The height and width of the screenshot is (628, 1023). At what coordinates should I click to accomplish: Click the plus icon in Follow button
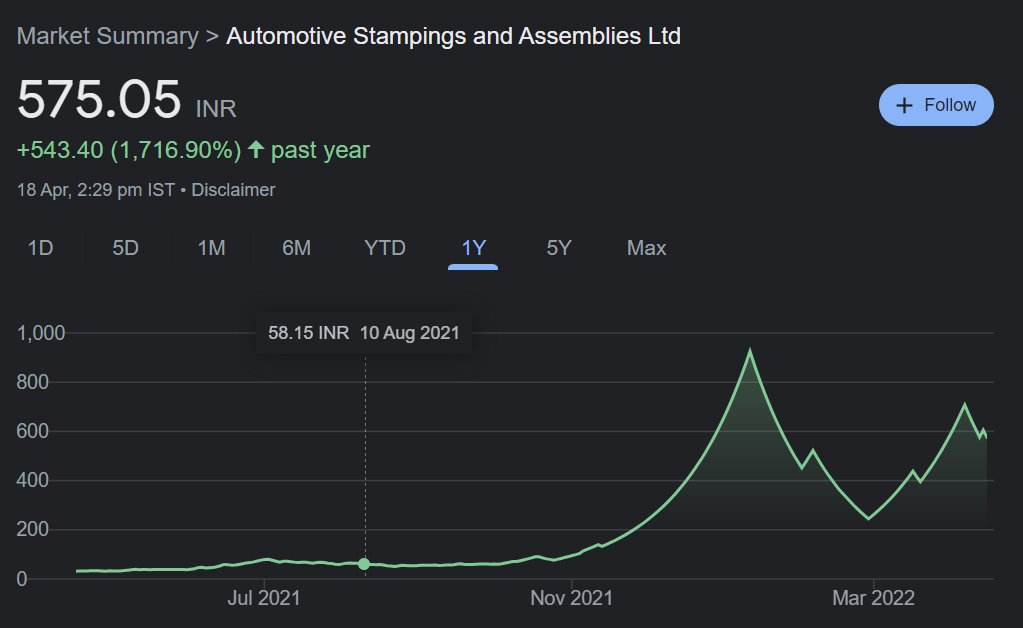pyautogui.click(x=904, y=106)
